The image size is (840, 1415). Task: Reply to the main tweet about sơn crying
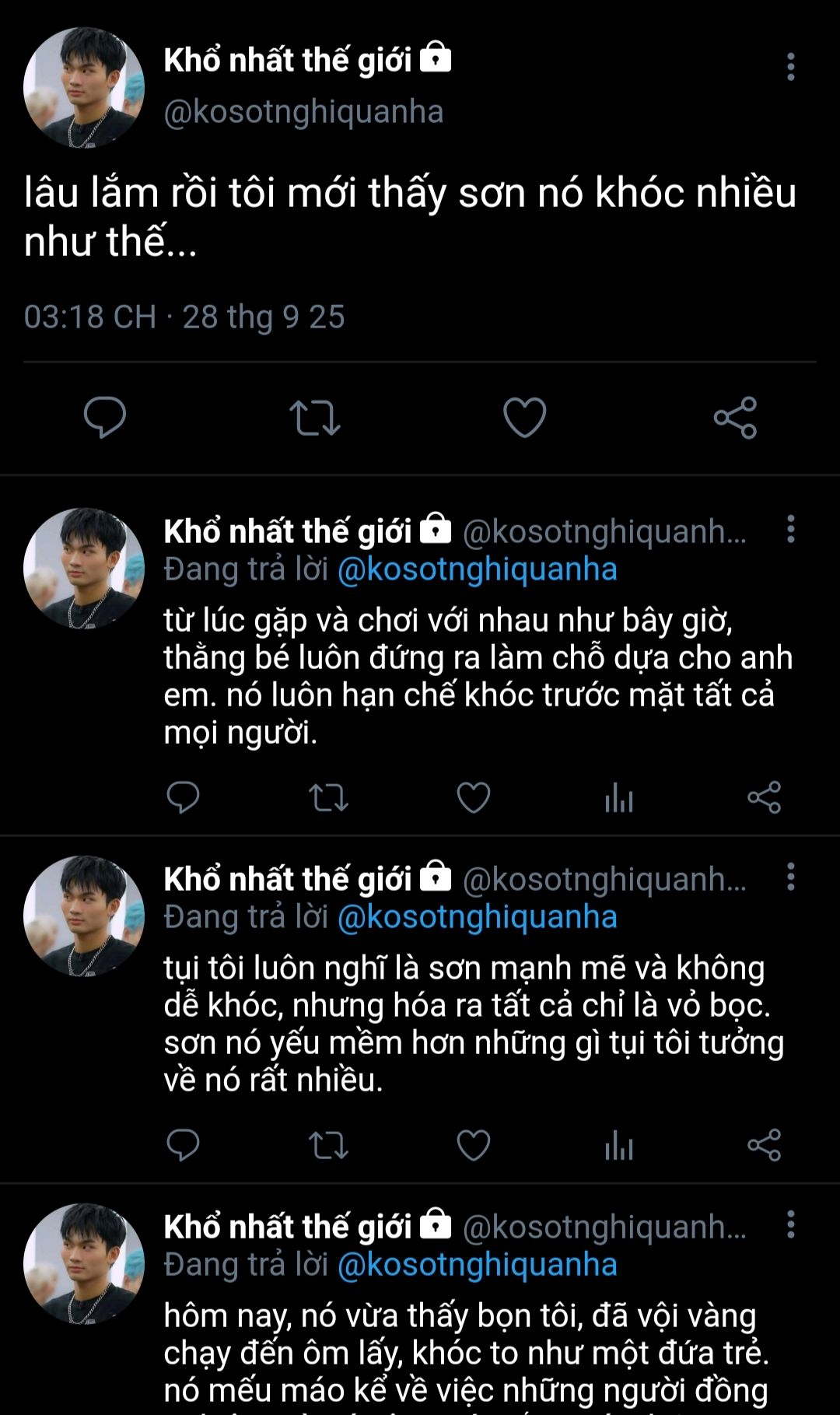(105, 417)
